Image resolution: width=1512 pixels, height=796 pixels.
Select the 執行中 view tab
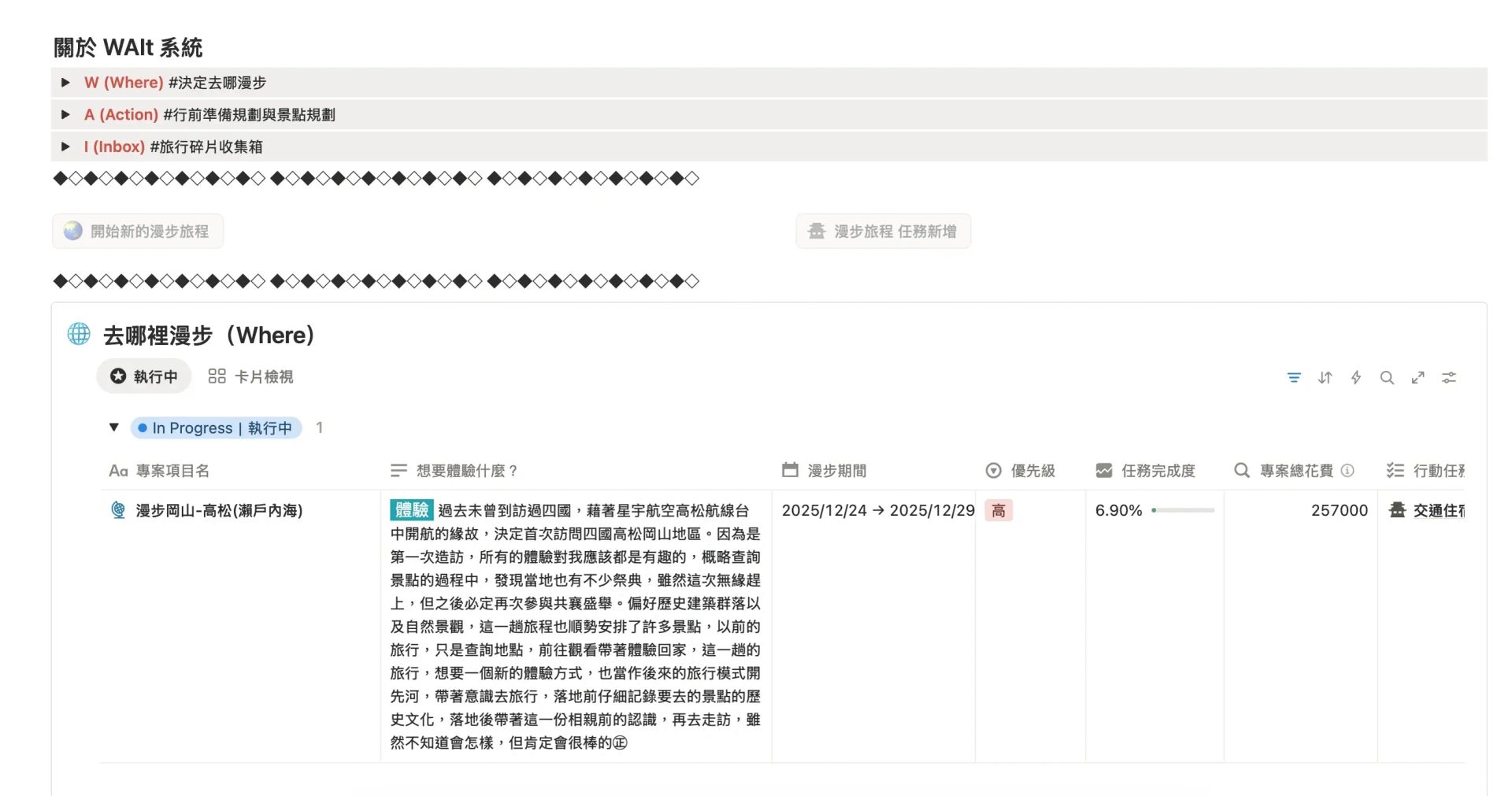144,377
